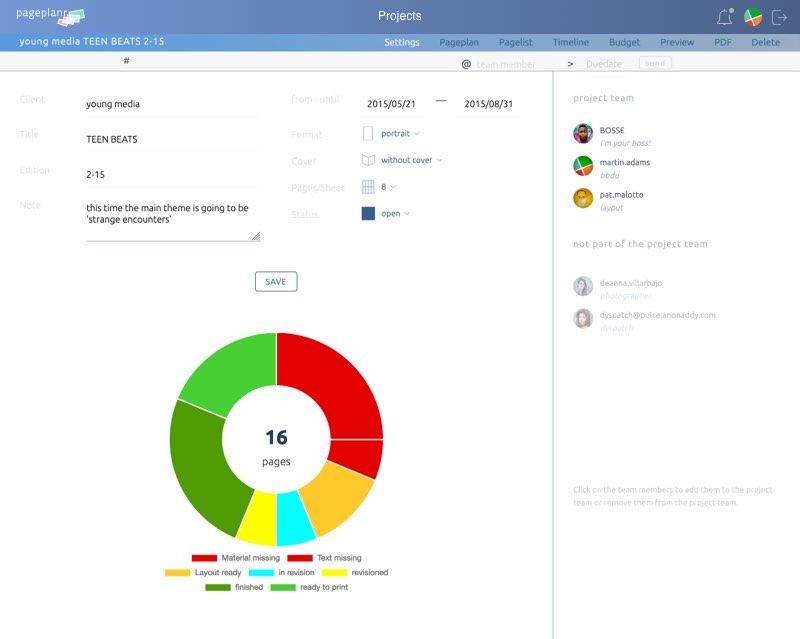Click 'dyspatch@pulce.anonaddy.com' entry
The height and width of the screenshot is (639, 800).
658,315
